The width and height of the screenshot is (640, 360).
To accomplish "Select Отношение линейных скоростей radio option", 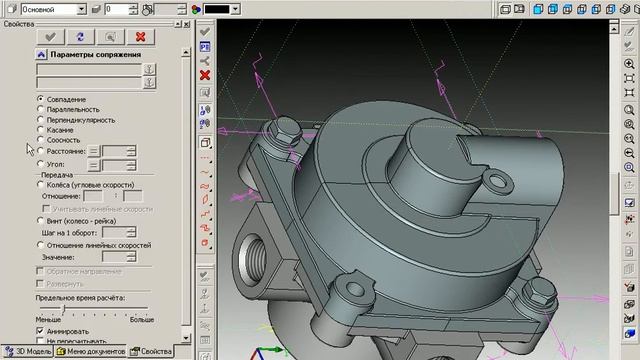I will click(40, 245).
